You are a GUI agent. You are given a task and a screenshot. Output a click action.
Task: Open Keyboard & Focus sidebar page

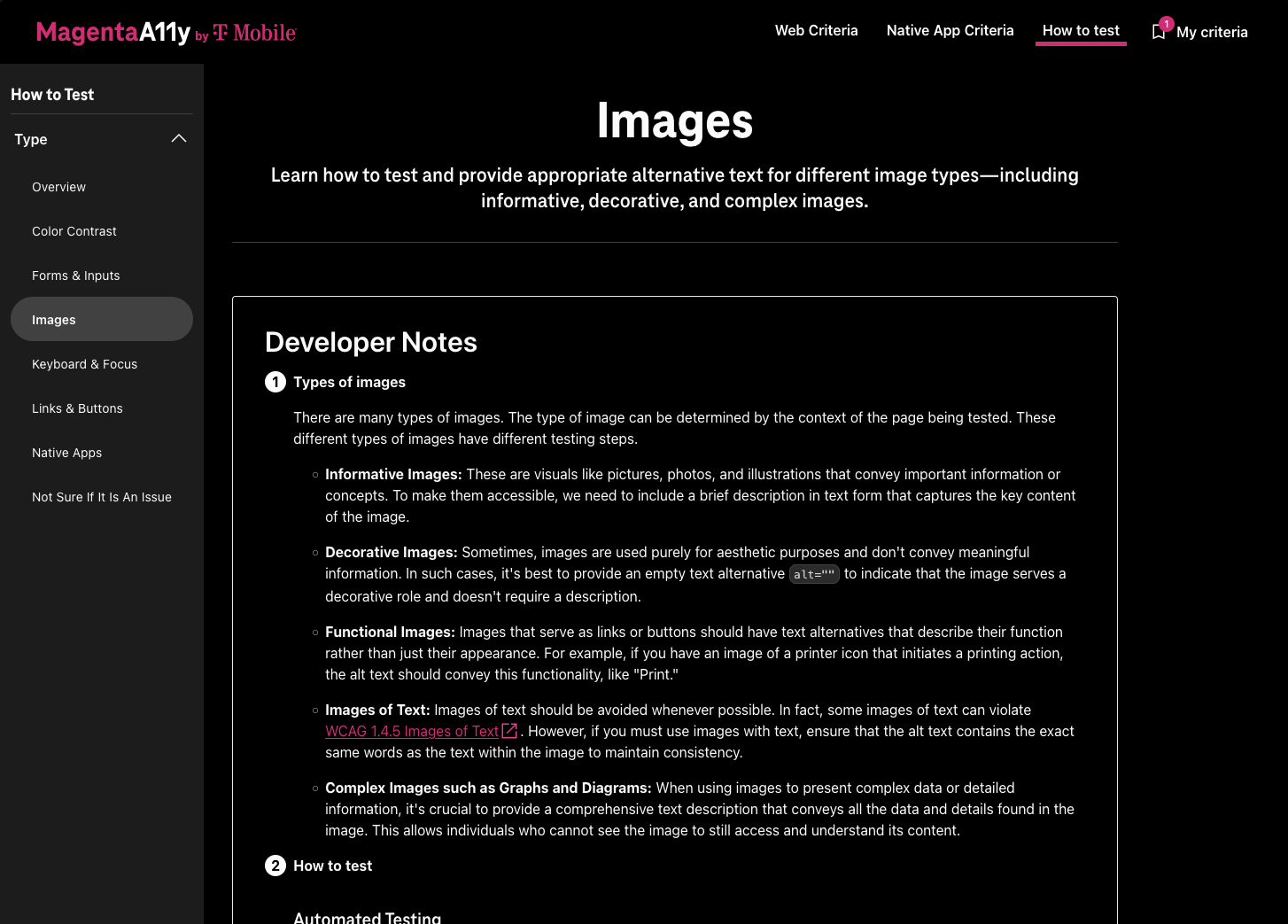(x=102, y=364)
